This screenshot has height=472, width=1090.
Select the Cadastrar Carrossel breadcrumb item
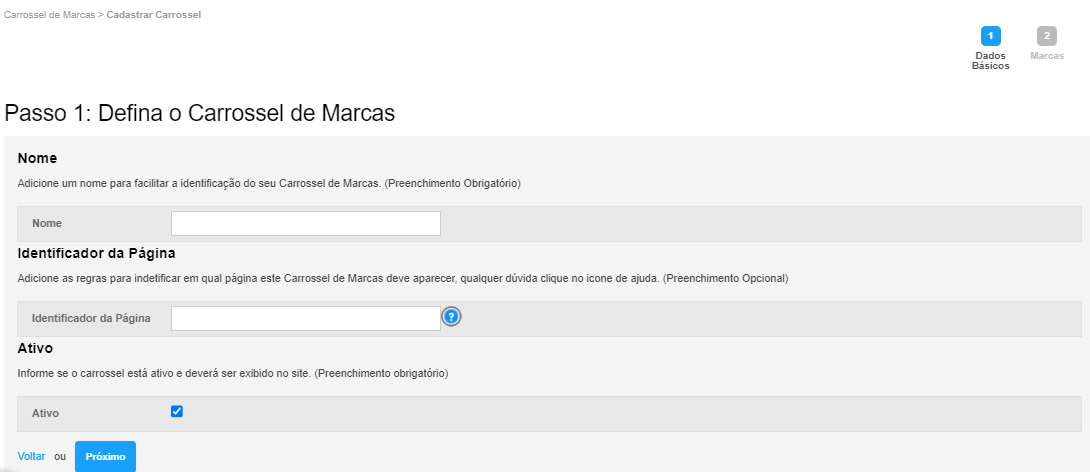pyautogui.click(x=154, y=14)
